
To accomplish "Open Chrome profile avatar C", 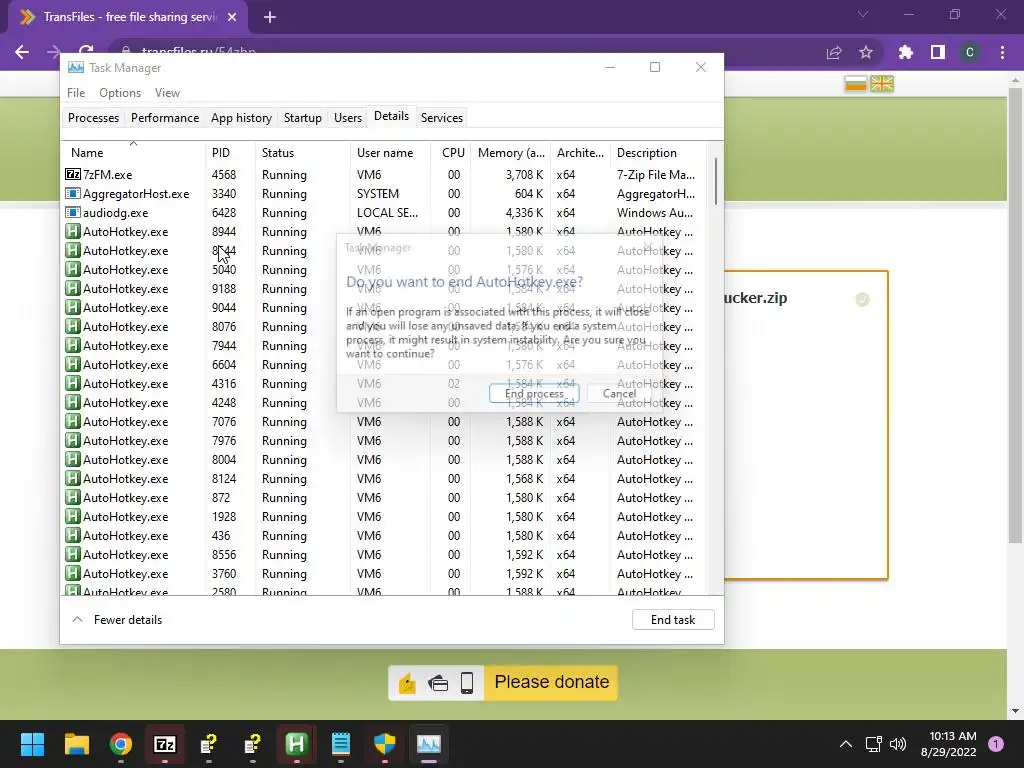I will (x=970, y=52).
